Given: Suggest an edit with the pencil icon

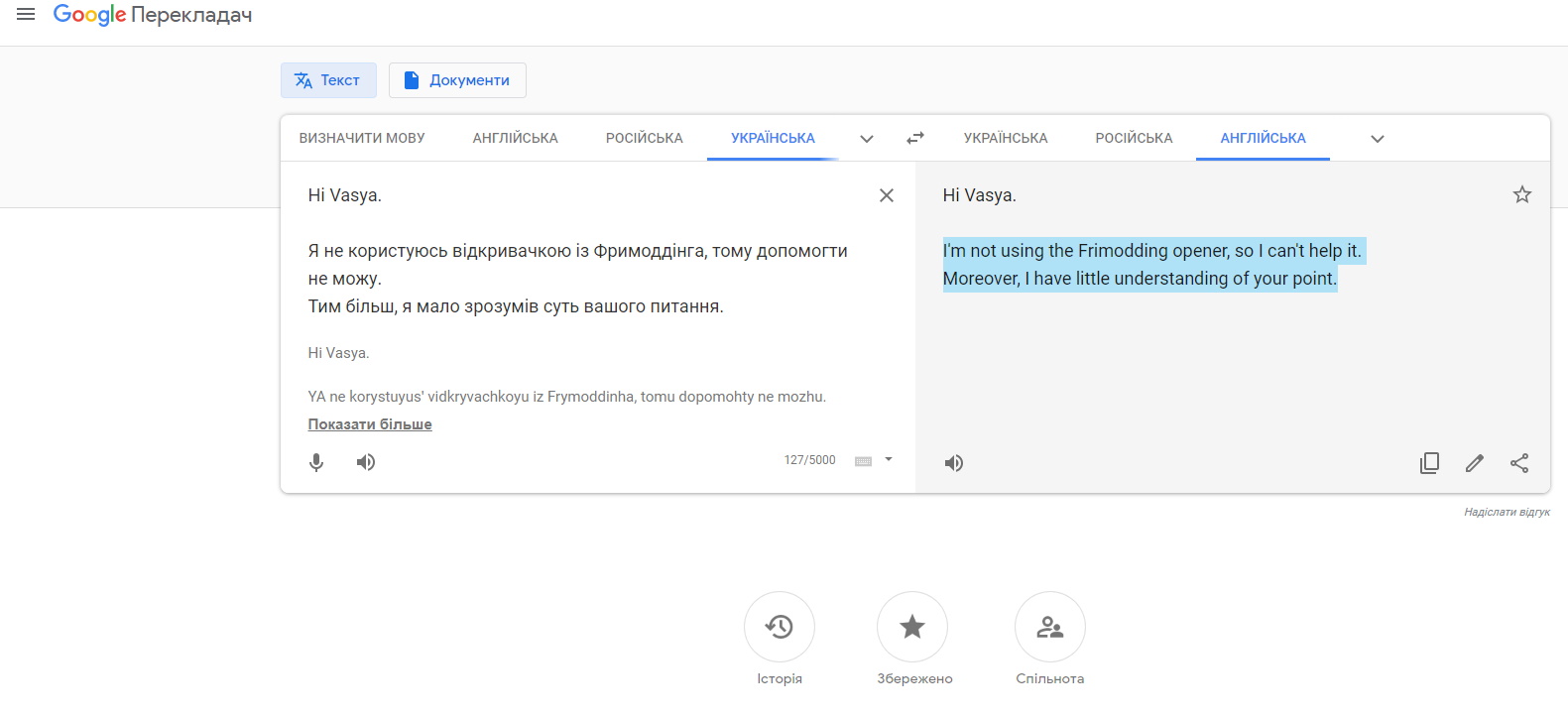Looking at the screenshot, I should coord(1475,463).
